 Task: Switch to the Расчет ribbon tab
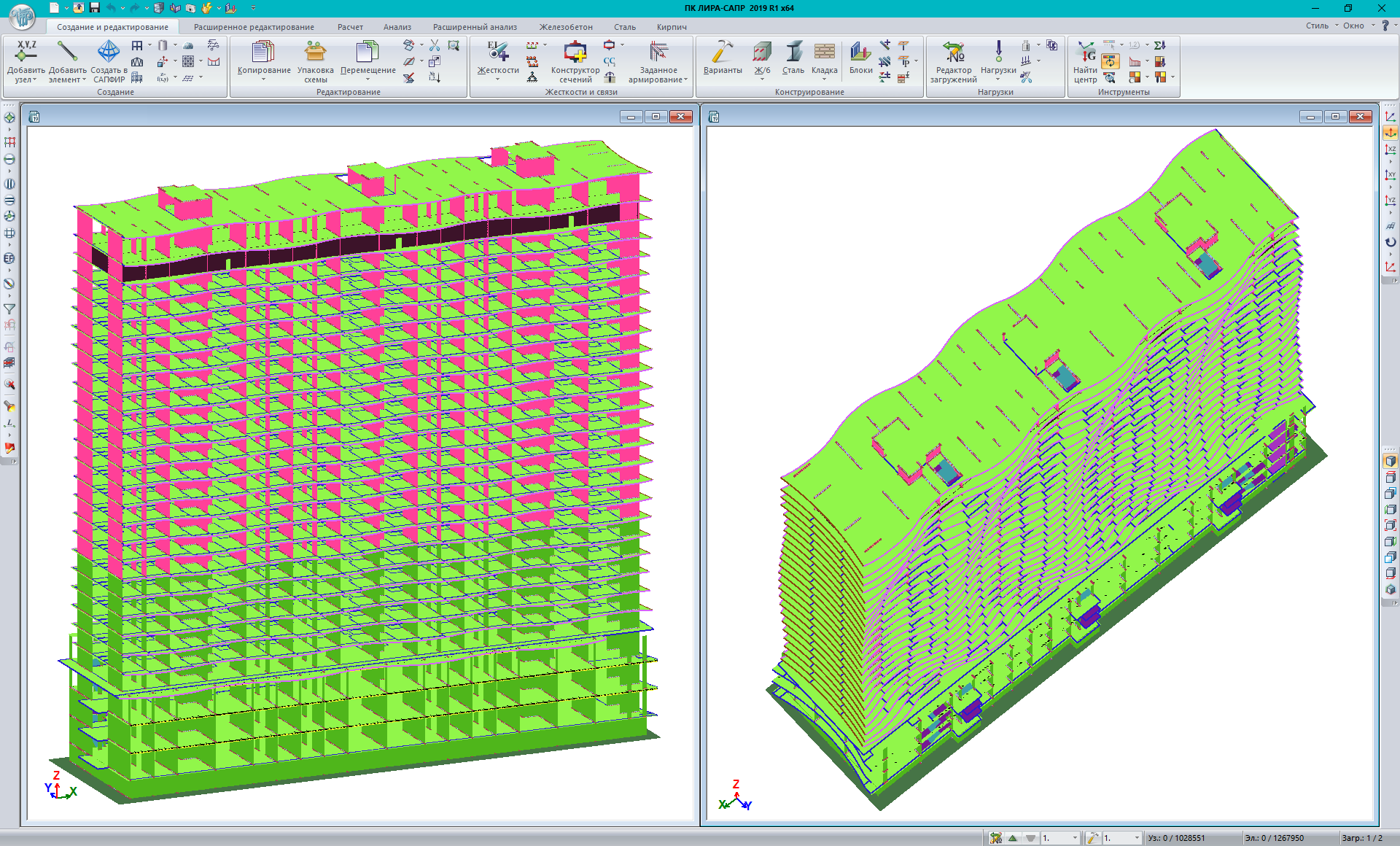coord(350,27)
